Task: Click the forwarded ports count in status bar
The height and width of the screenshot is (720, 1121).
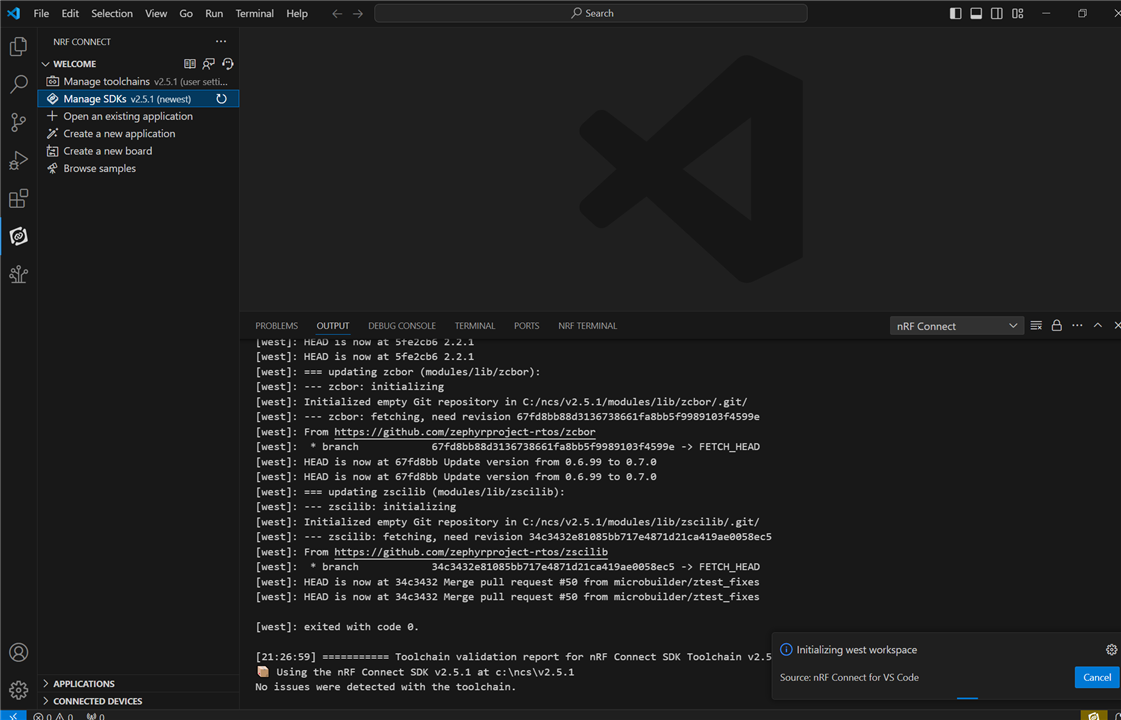Action: pos(95,716)
